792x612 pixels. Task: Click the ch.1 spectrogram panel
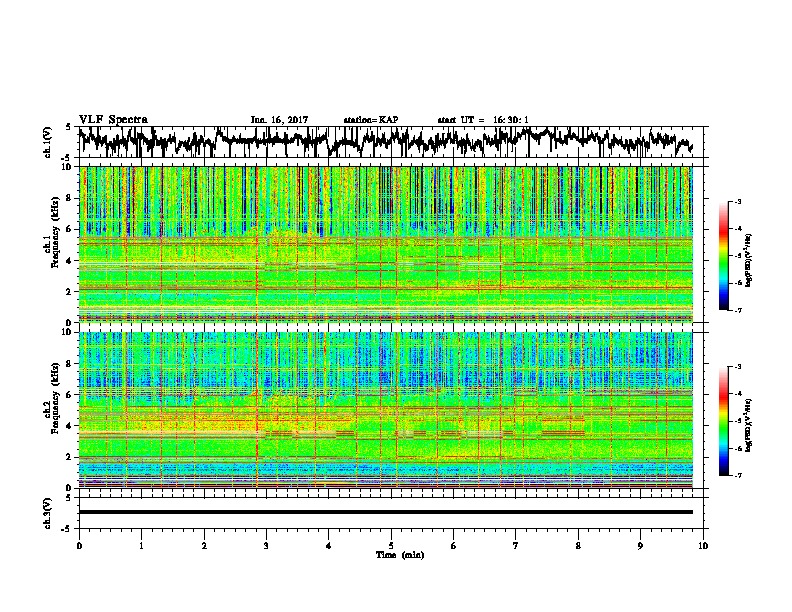pos(385,244)
